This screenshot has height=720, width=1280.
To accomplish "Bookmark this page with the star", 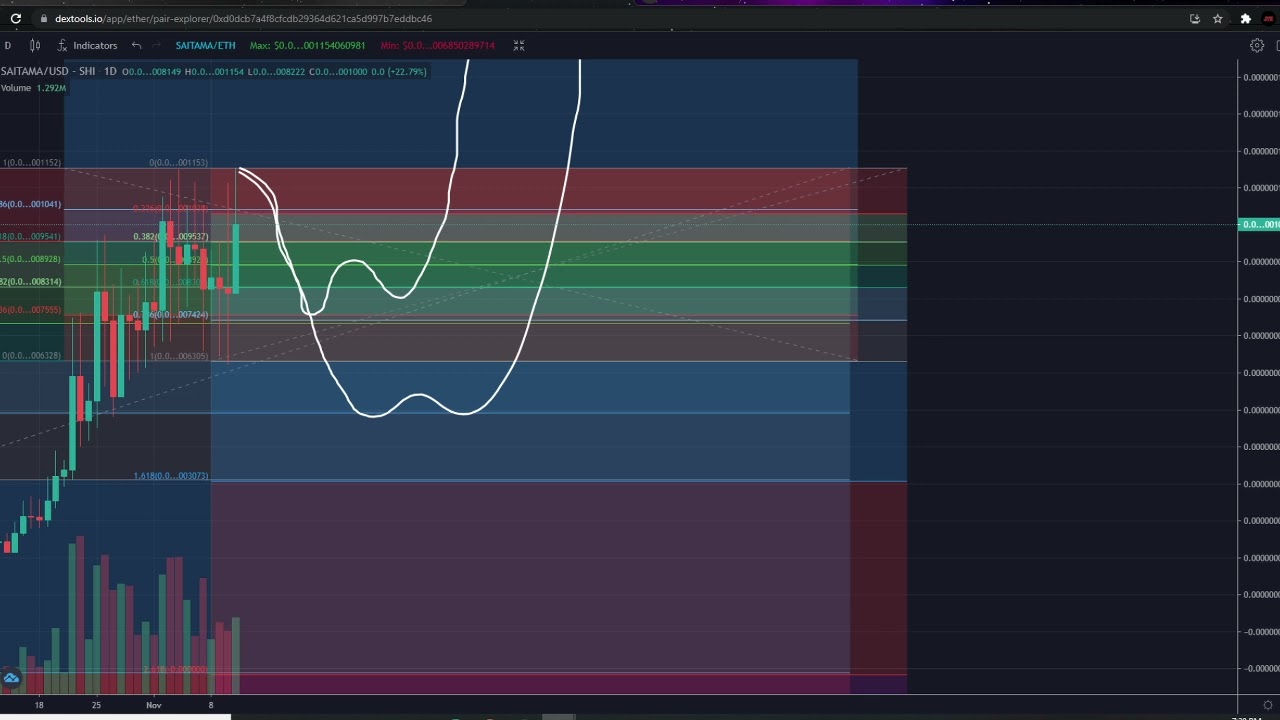I will (x=1218, y=18).
